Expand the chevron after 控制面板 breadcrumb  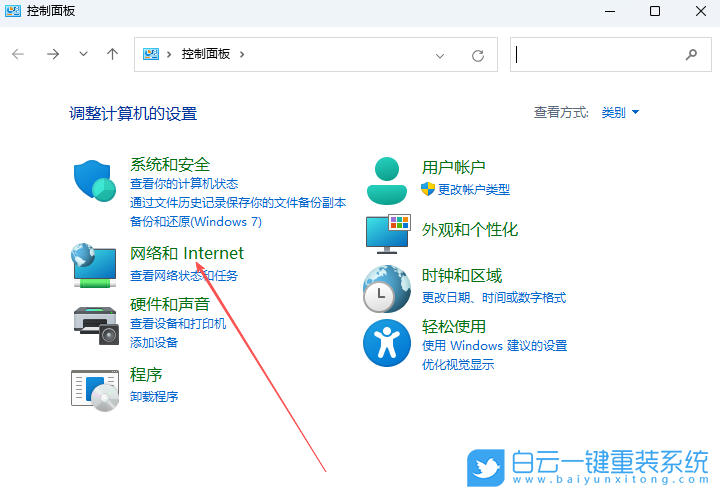point(242,54)
